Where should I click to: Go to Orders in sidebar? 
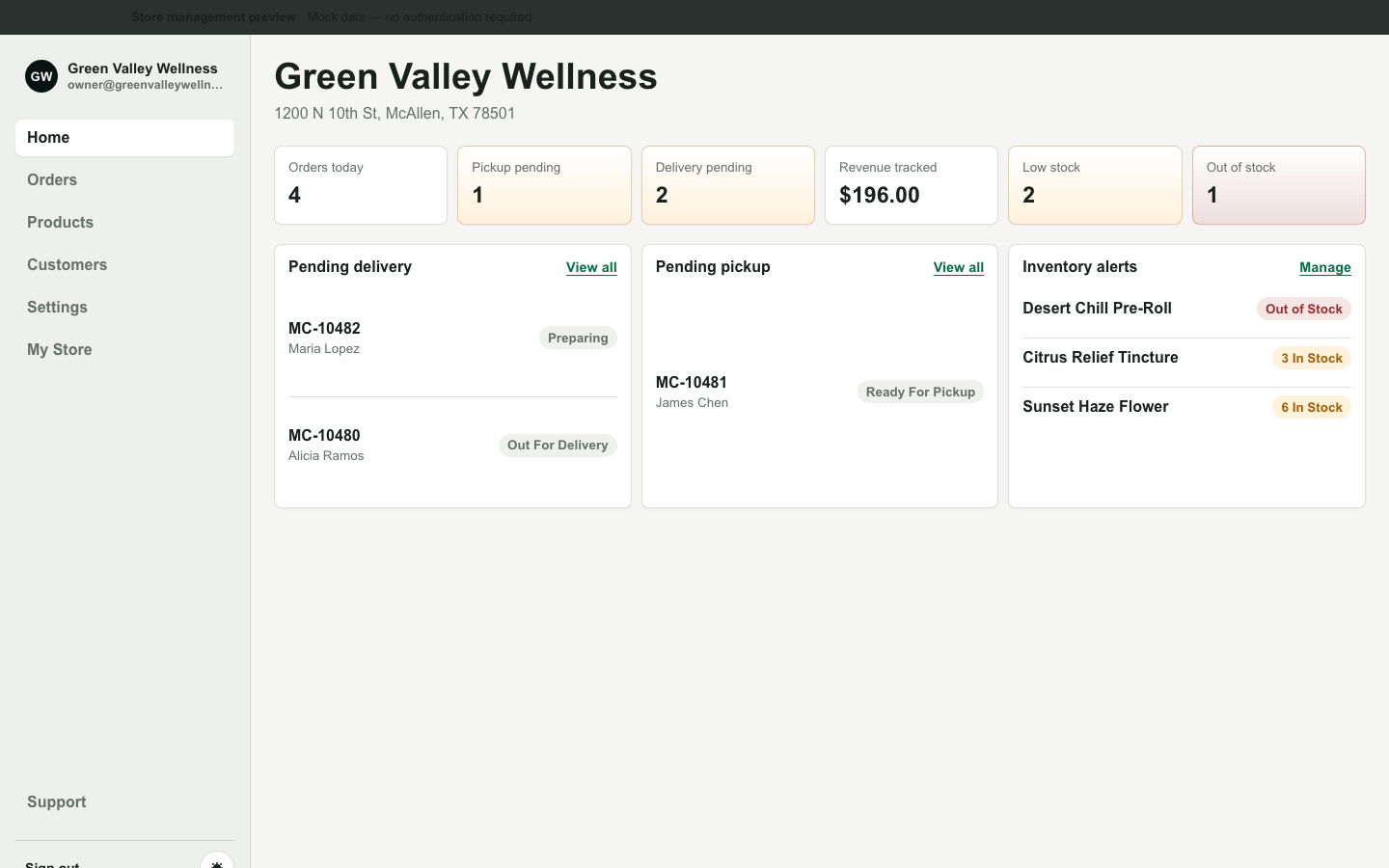124,180
